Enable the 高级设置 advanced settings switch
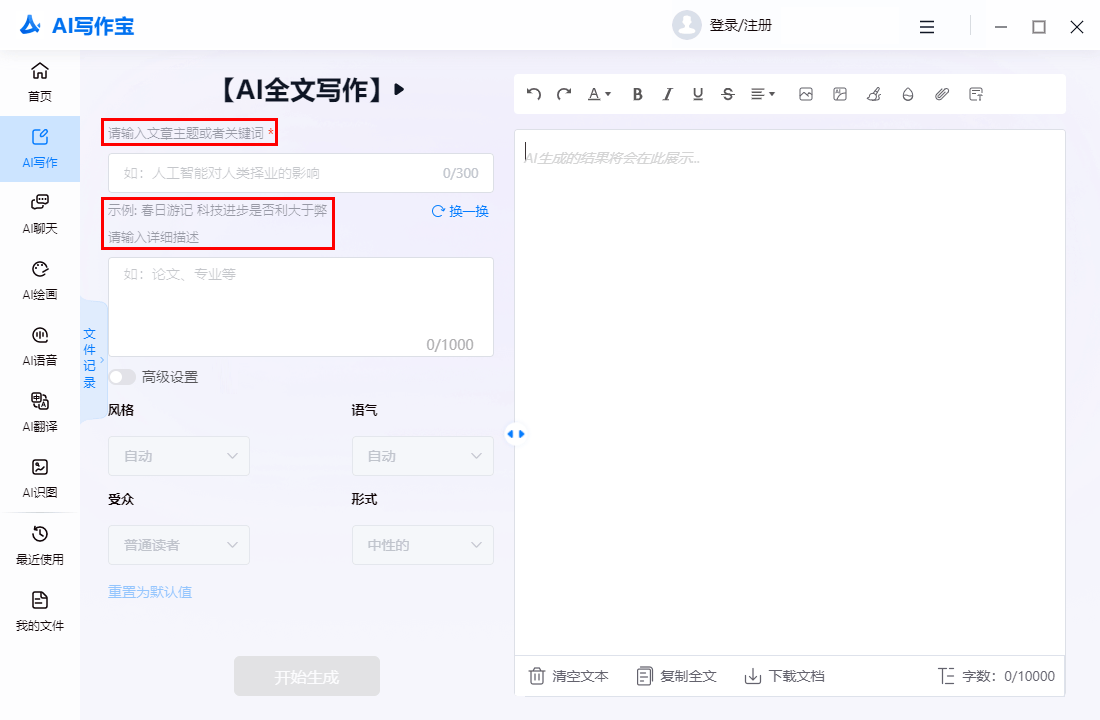 121,377
